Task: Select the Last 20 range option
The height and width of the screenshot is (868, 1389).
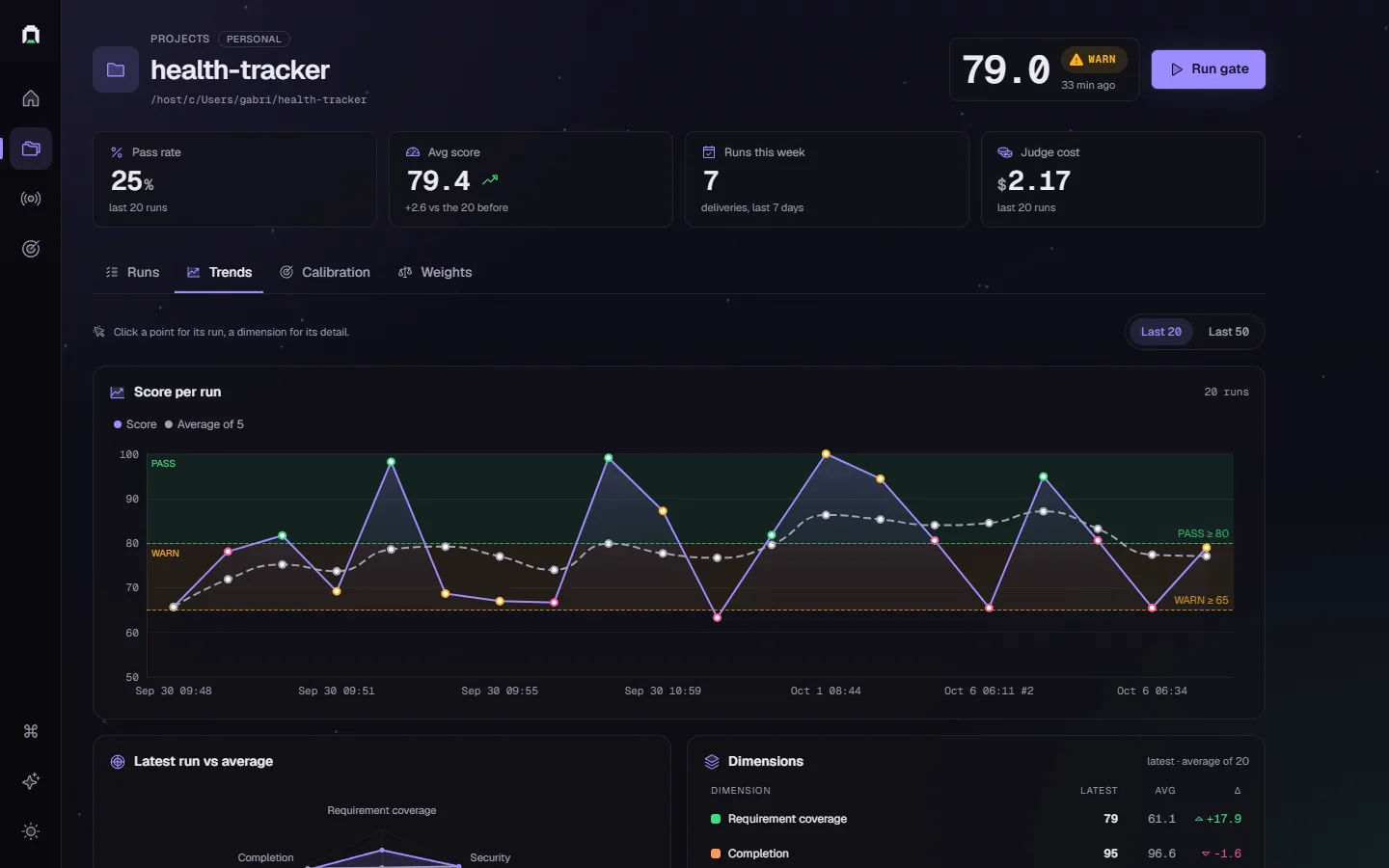Action: click(x=1161, y=332)
